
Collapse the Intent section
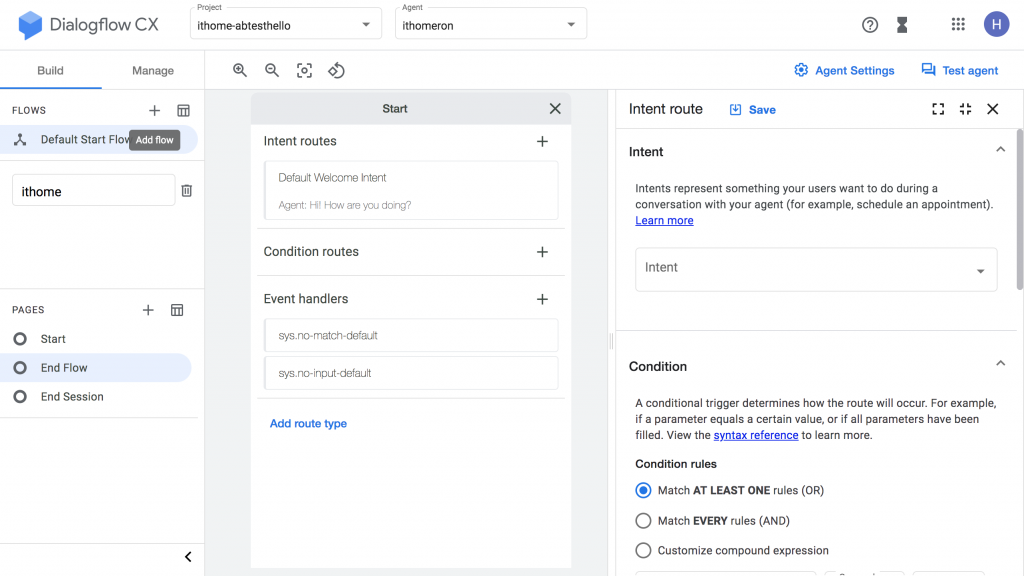click(x=1000, y=150)
